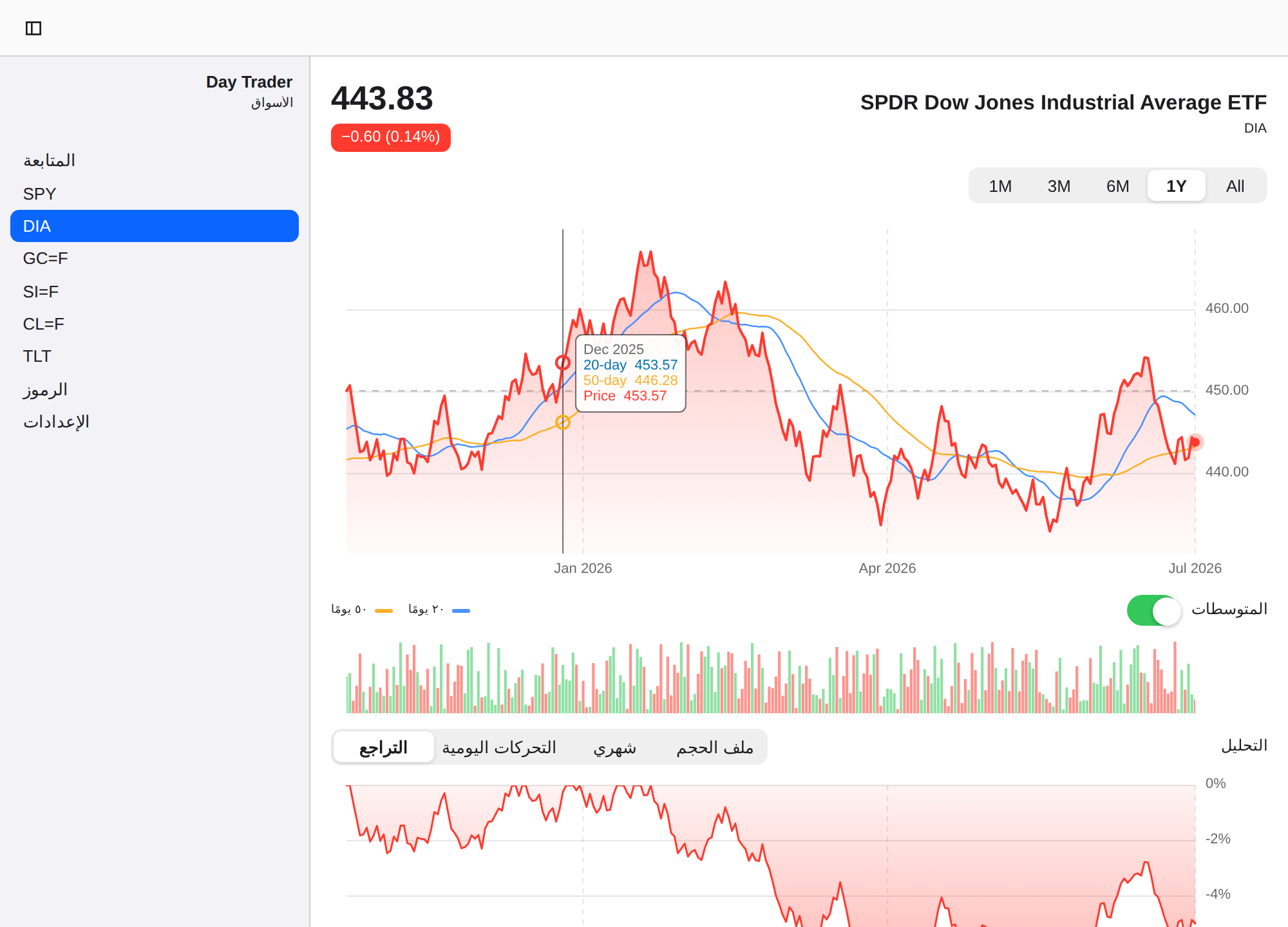The image size is (1288, 927).
Task: Open SPY in the watchlist
Action: 155,194
